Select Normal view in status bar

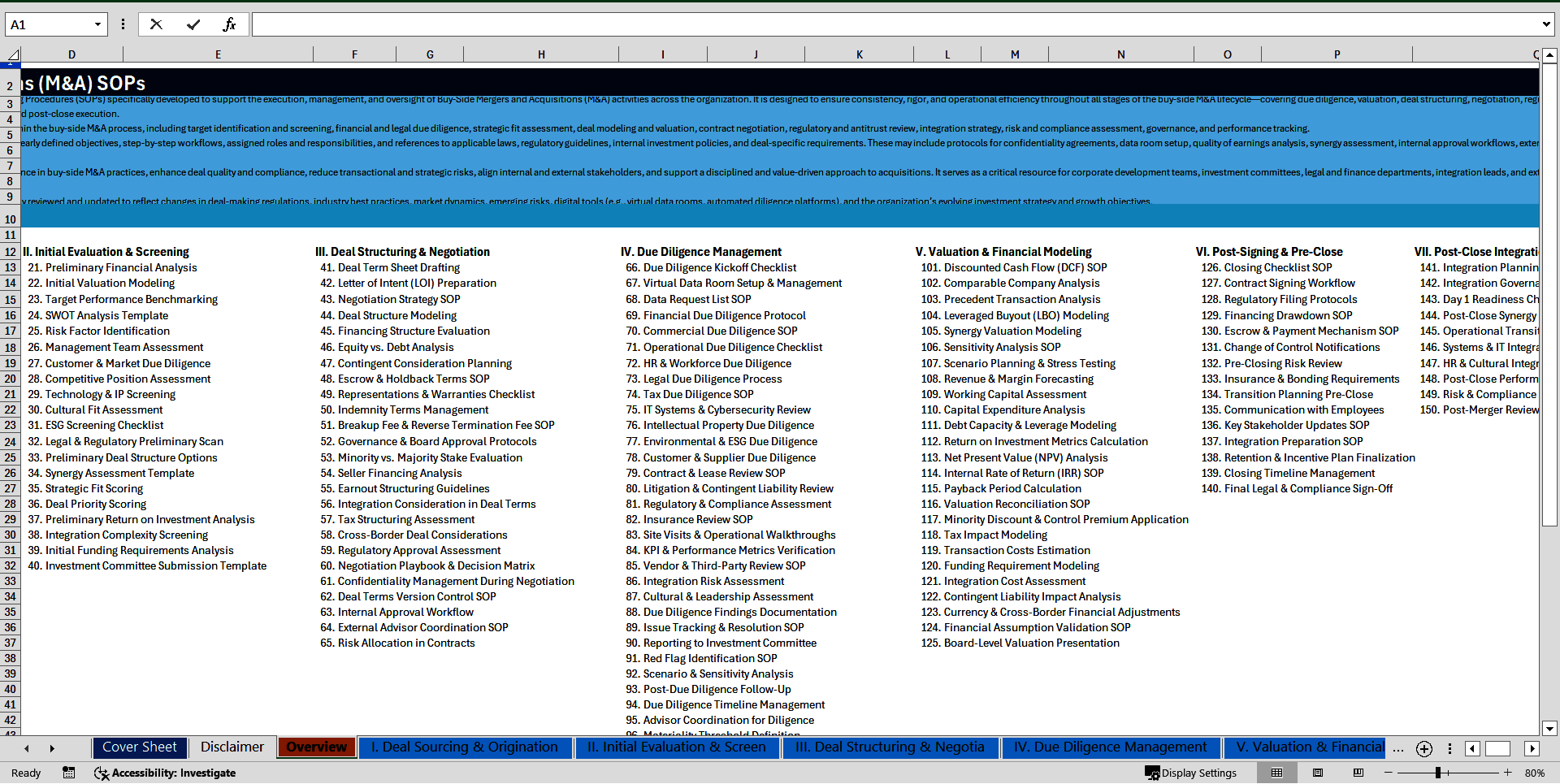click(x=1276, y=773)
